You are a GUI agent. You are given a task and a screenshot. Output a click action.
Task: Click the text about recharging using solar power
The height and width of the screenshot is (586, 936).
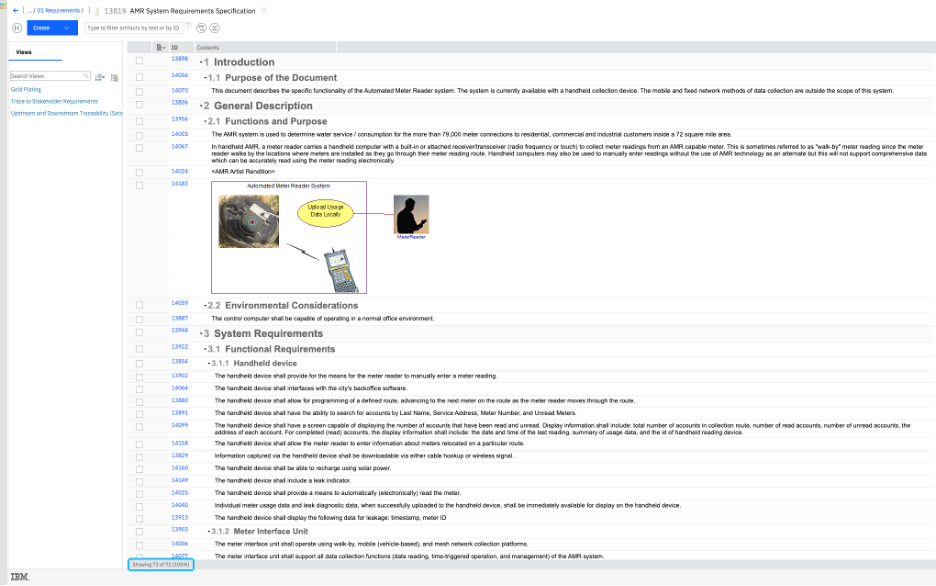click(303, 468)
